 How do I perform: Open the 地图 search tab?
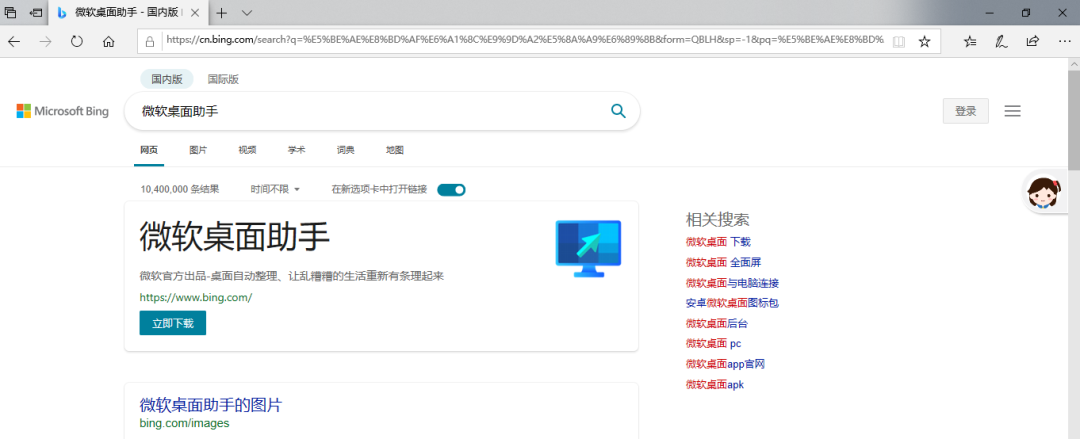tap(395, 150)
